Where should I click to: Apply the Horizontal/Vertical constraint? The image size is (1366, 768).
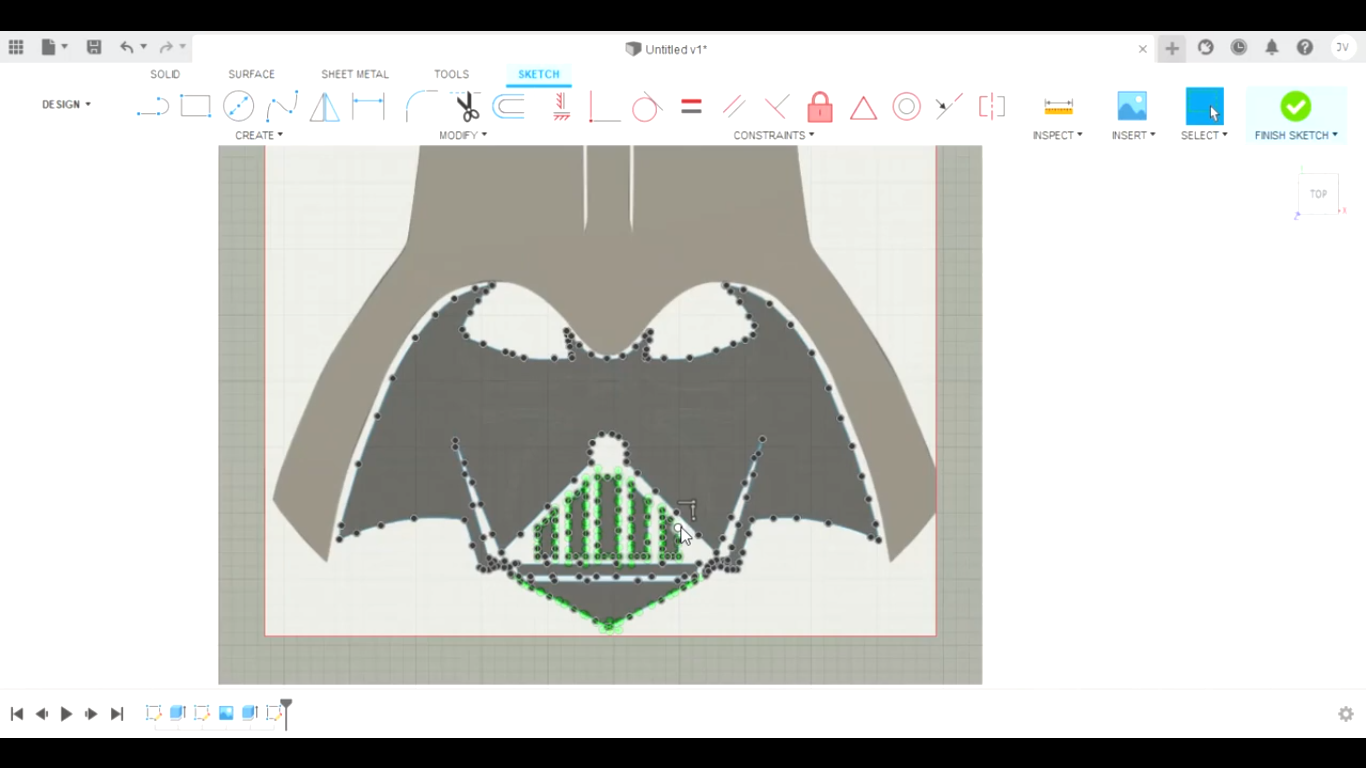pyautogui.click(x=562, y=106)
